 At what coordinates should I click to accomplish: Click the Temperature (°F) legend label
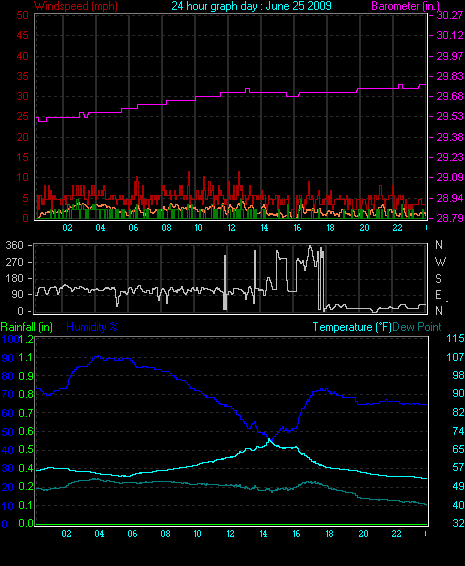pos(352,327)
